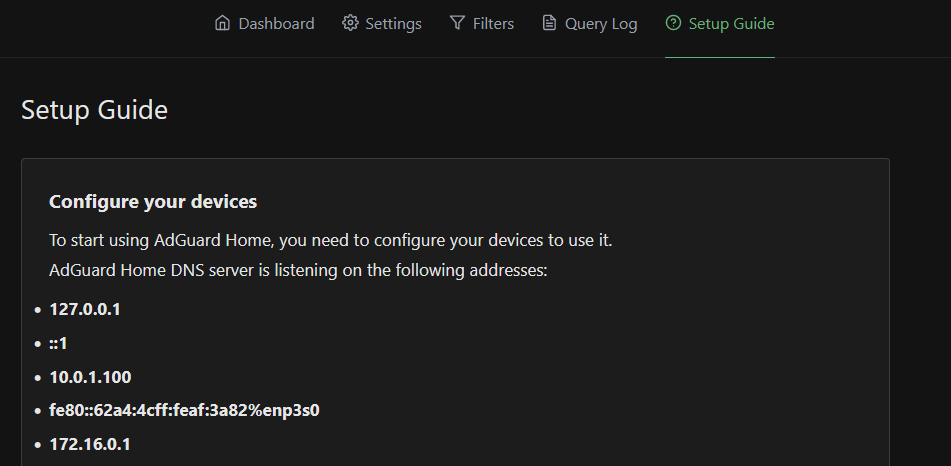Click the Configure your devices heading
The height and width of the screenshot is (466, 951).
(153, 202)
